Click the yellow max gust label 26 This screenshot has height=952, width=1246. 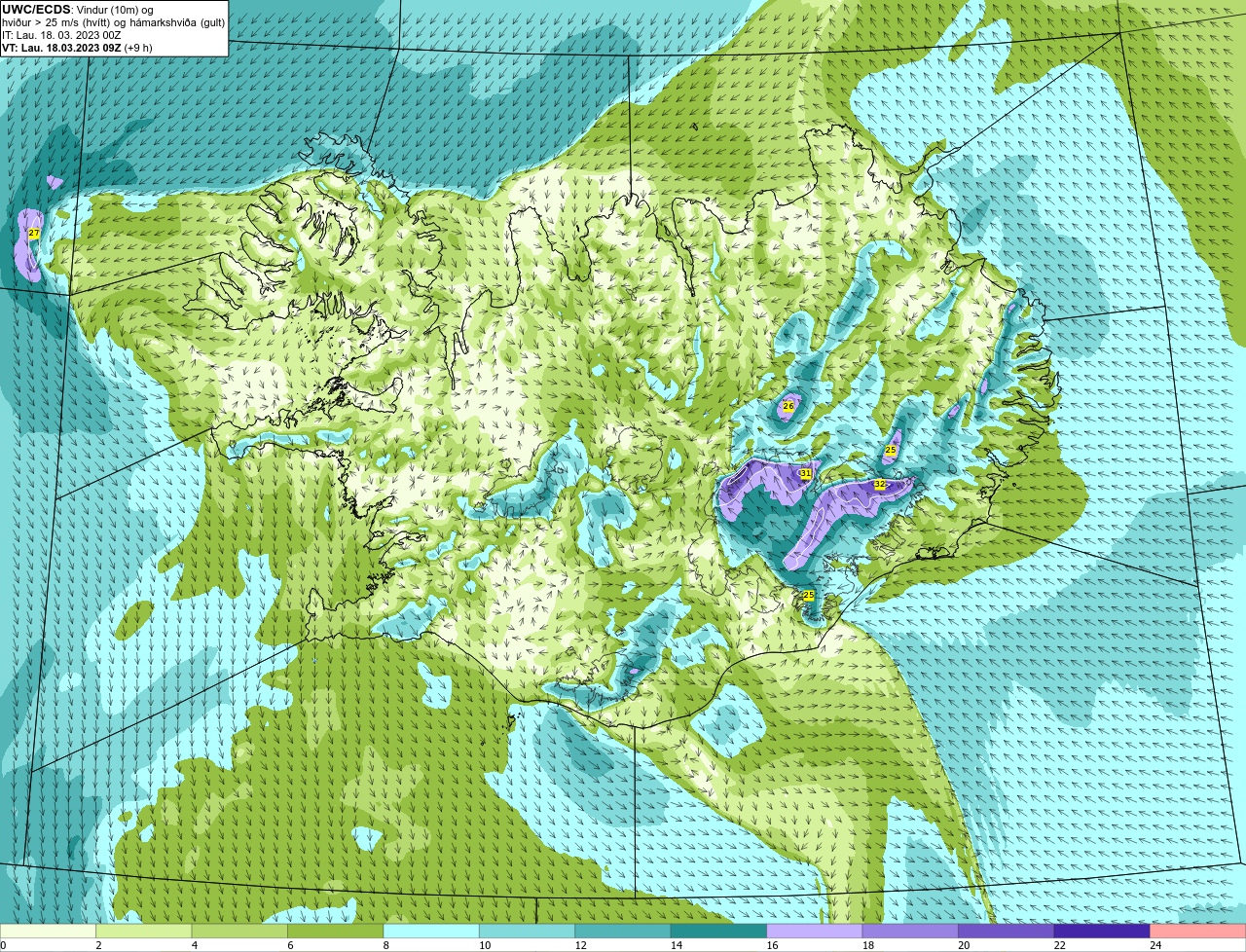click(x=788, y=406)
